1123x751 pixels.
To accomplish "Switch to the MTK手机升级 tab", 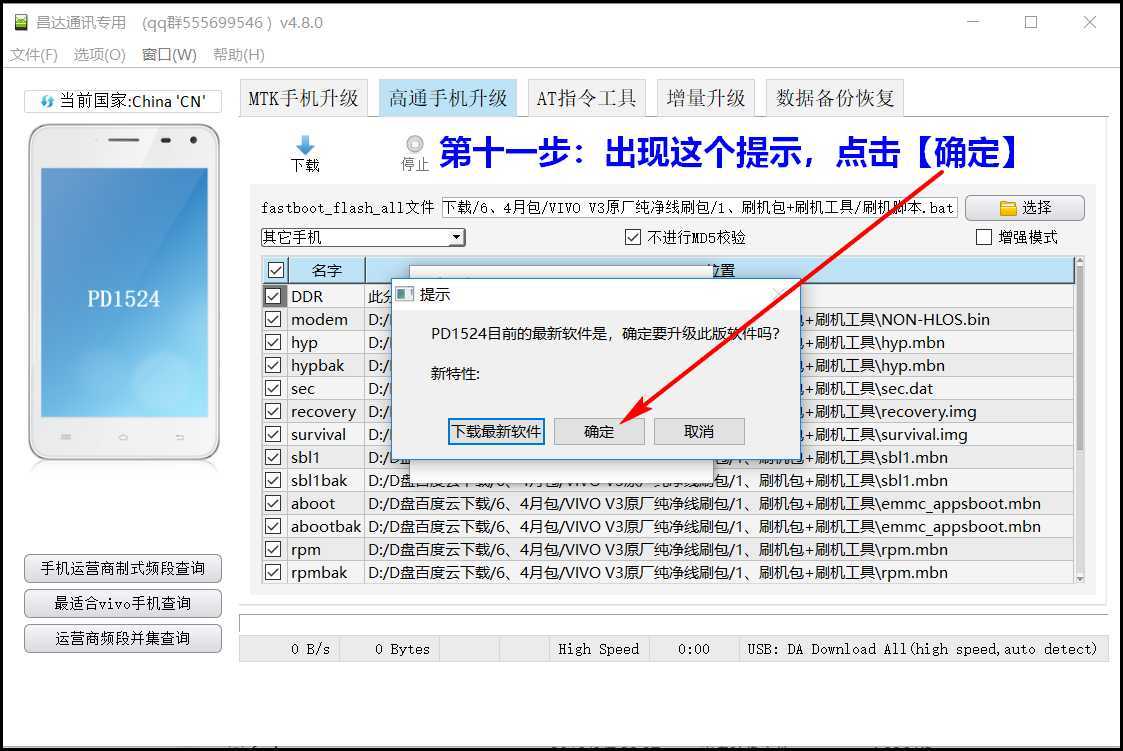I will pos(303,97).
